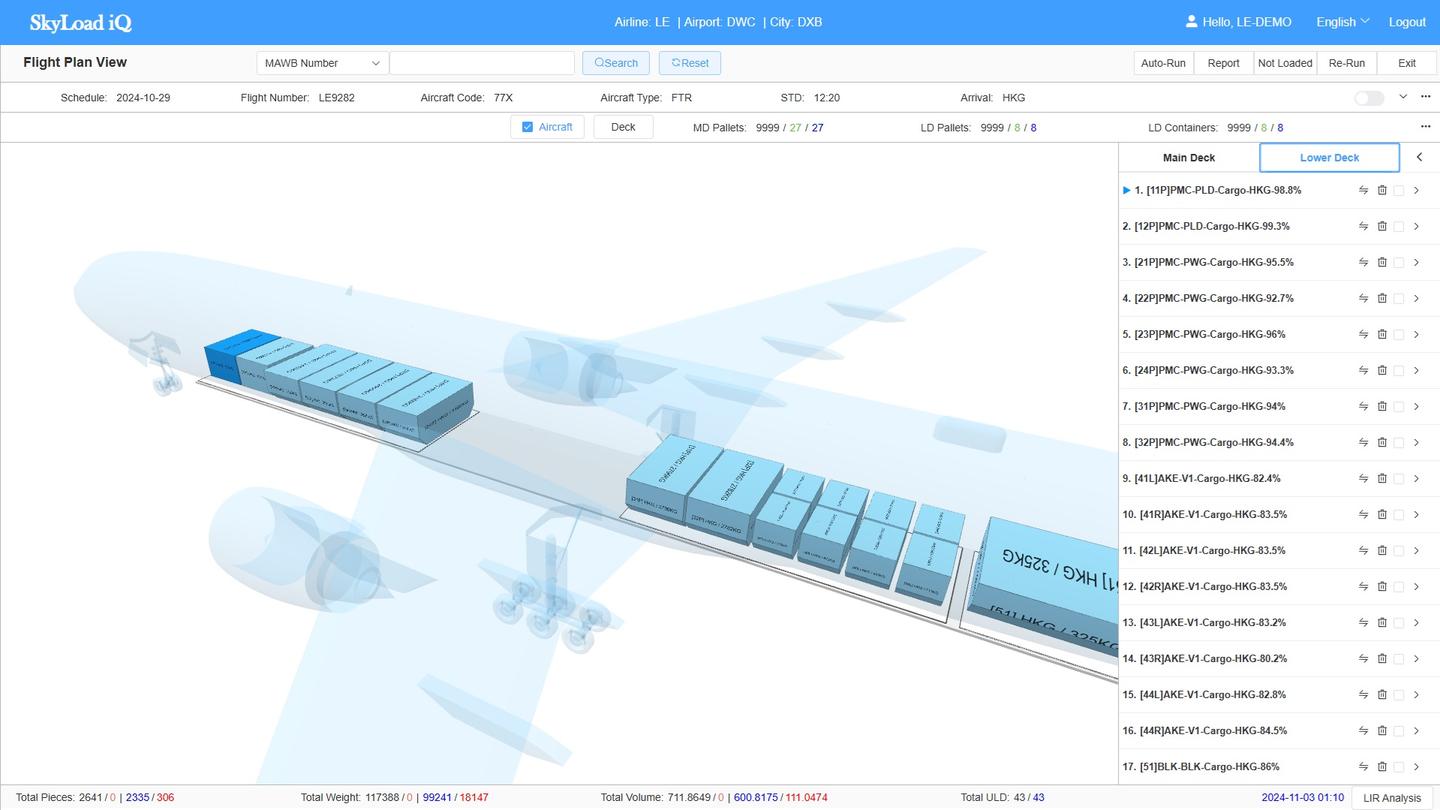The image size is (1440, 810).
Task: Tick the checkbox for 22P PMC-PWG row
Action: coord(1399,298)
